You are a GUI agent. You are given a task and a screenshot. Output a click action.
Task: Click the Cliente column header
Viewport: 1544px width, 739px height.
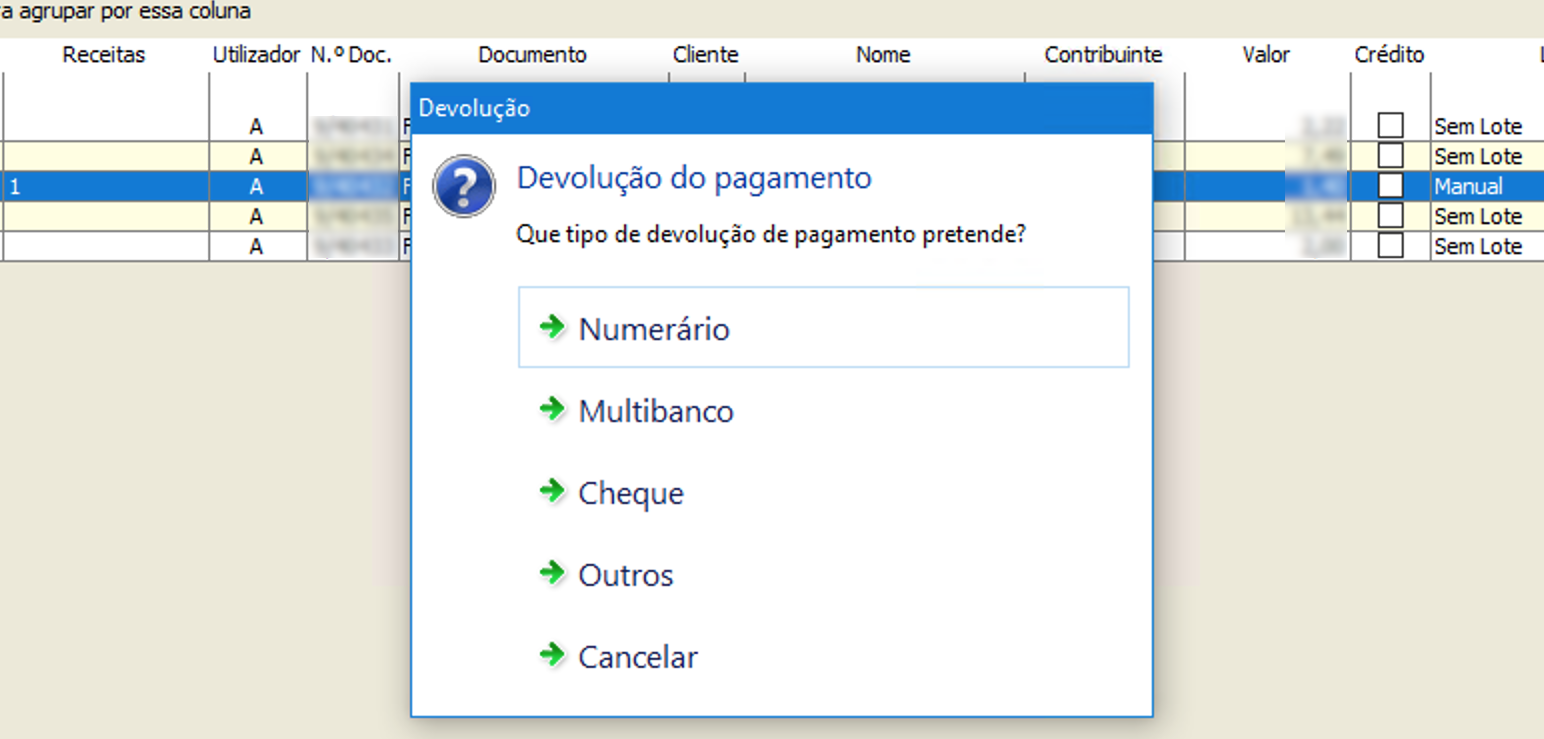705,55
